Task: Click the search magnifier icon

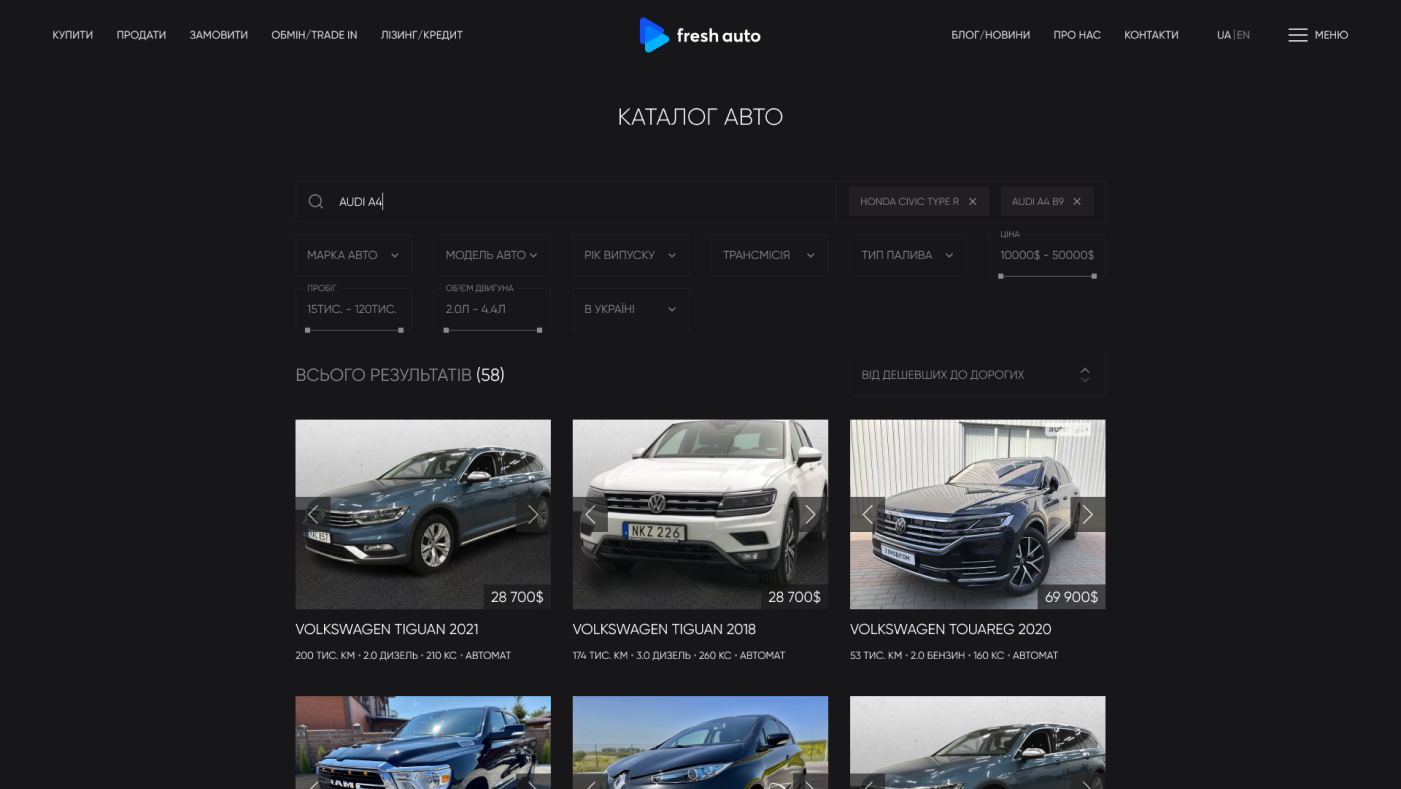Action: [x=316, y=202]
